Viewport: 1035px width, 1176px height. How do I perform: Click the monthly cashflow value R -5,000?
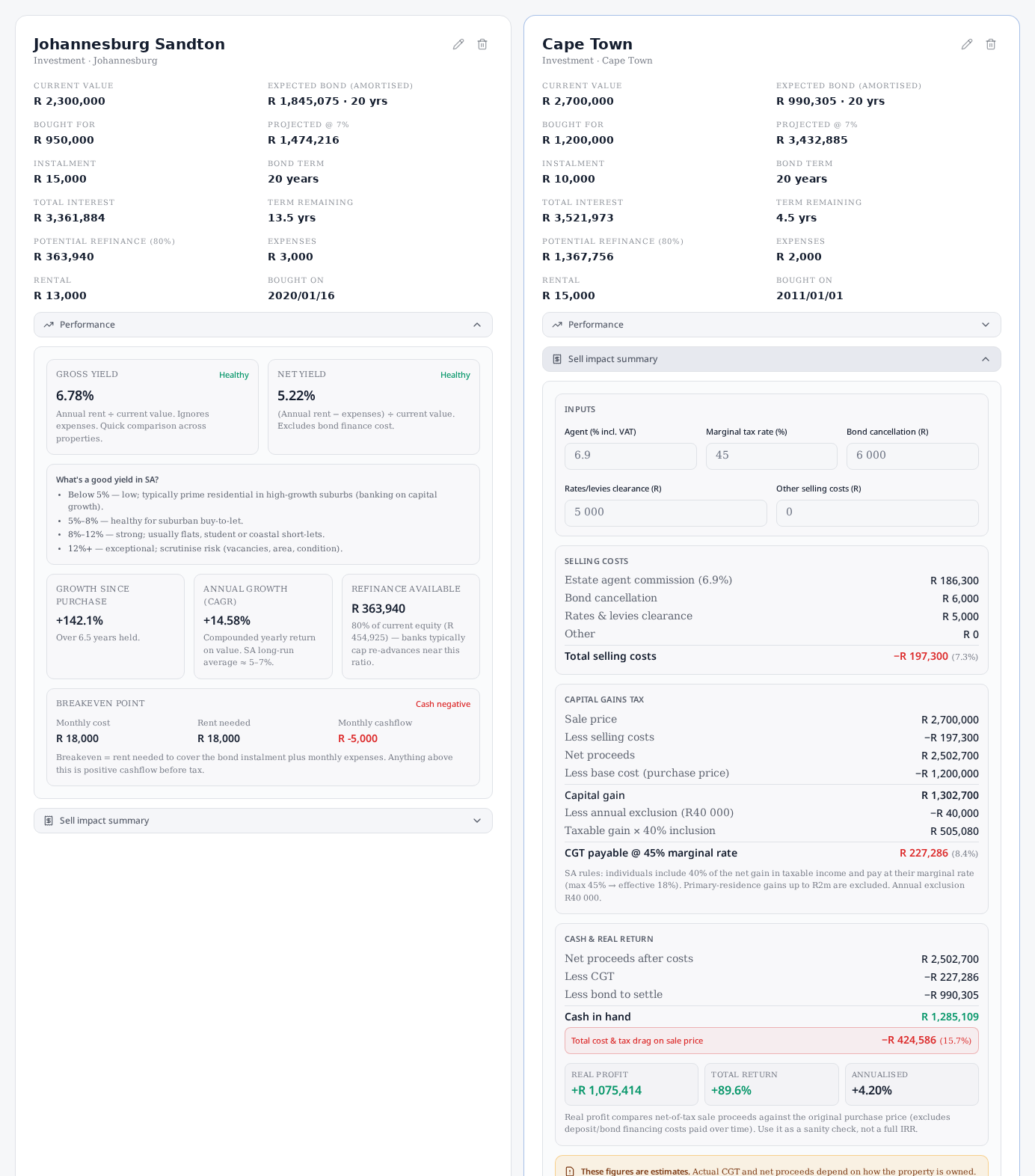357,738
